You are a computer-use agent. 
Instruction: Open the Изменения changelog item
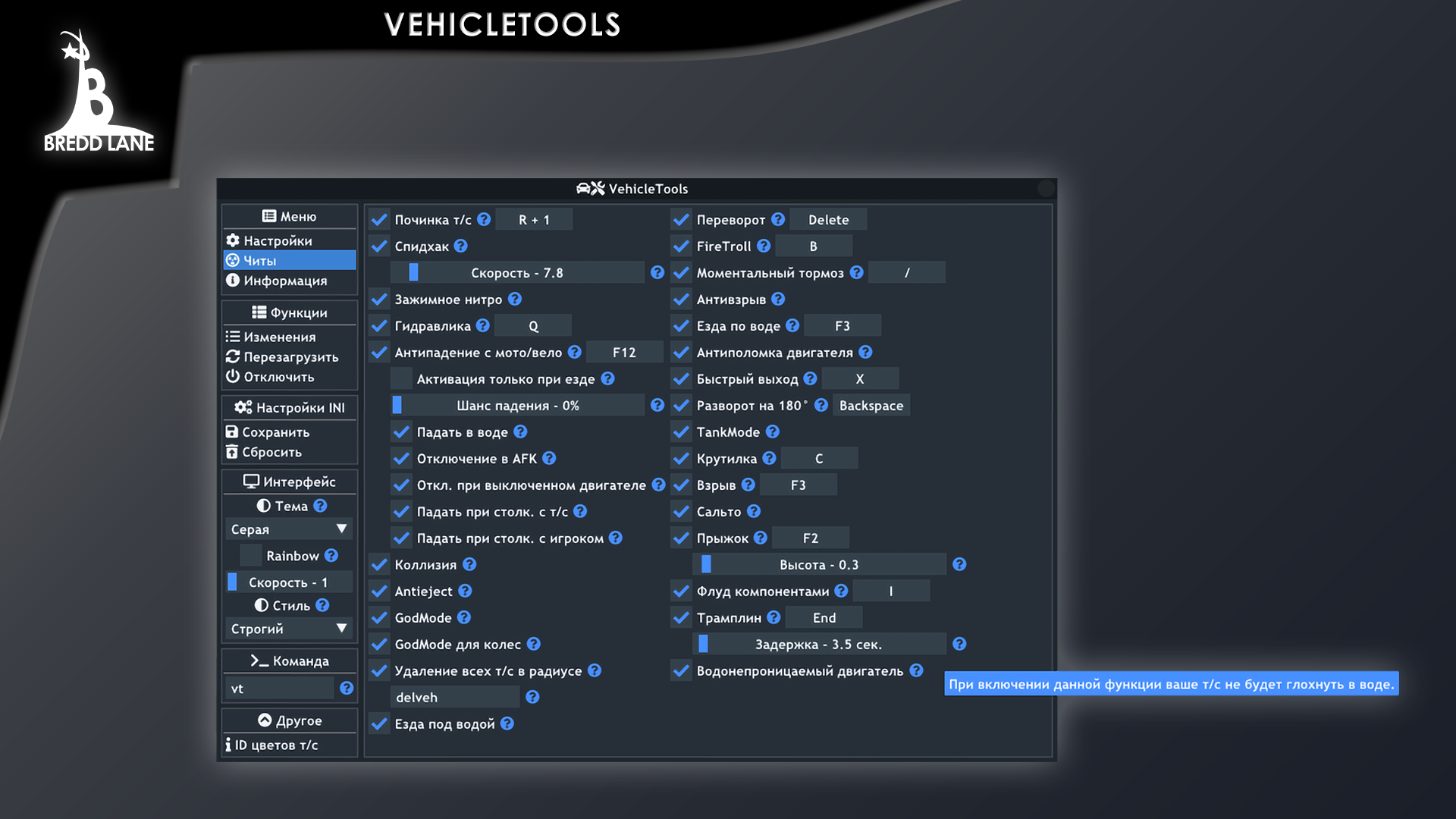[x=289, y=337]
